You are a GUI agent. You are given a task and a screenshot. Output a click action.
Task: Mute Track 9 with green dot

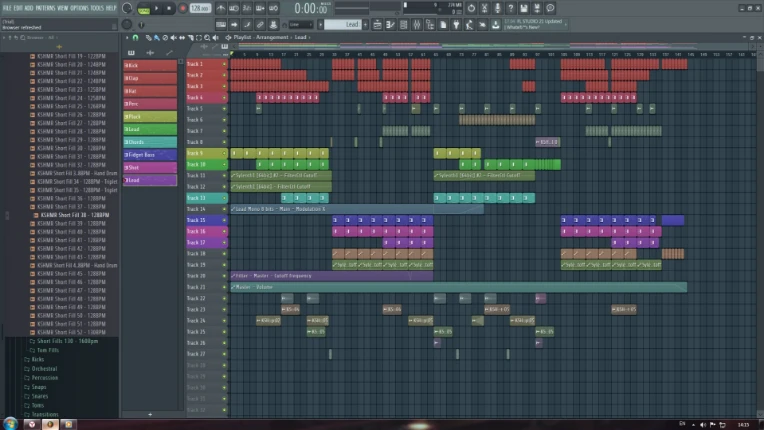[x=225, y=153]
